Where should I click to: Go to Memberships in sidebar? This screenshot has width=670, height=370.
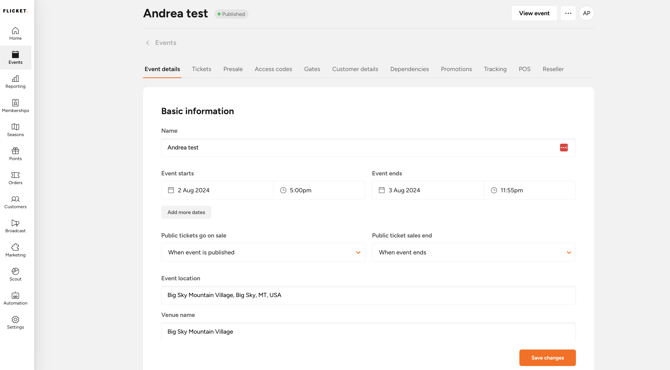click(x=15, y=106)
